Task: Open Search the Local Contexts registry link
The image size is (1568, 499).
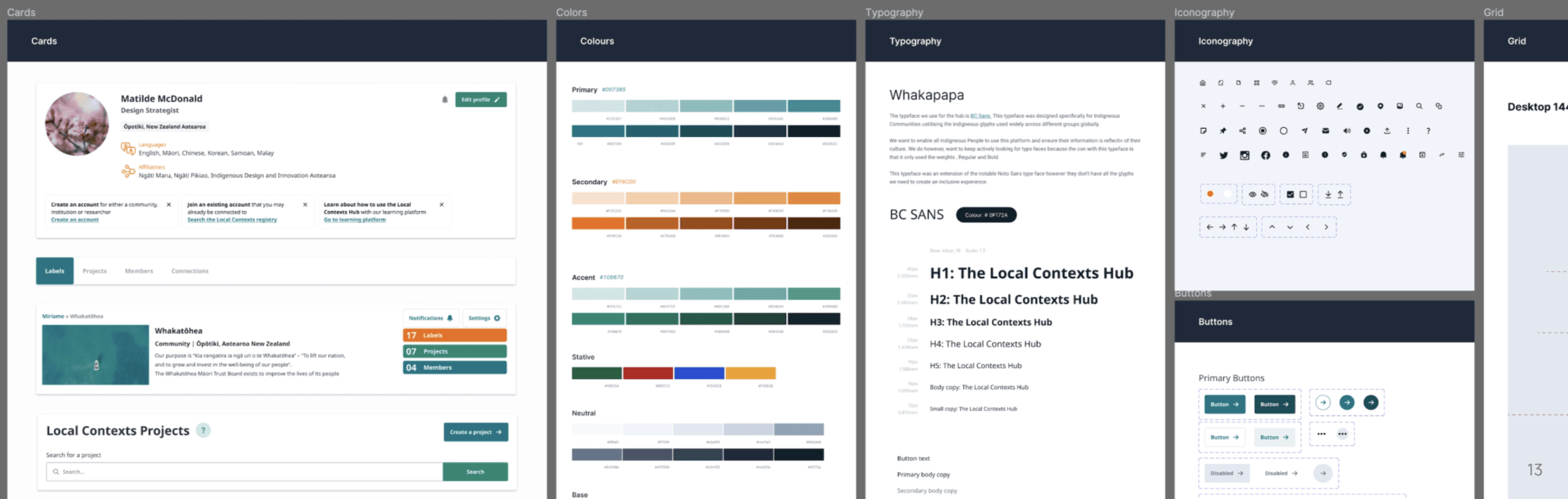Action: point(232,220)
